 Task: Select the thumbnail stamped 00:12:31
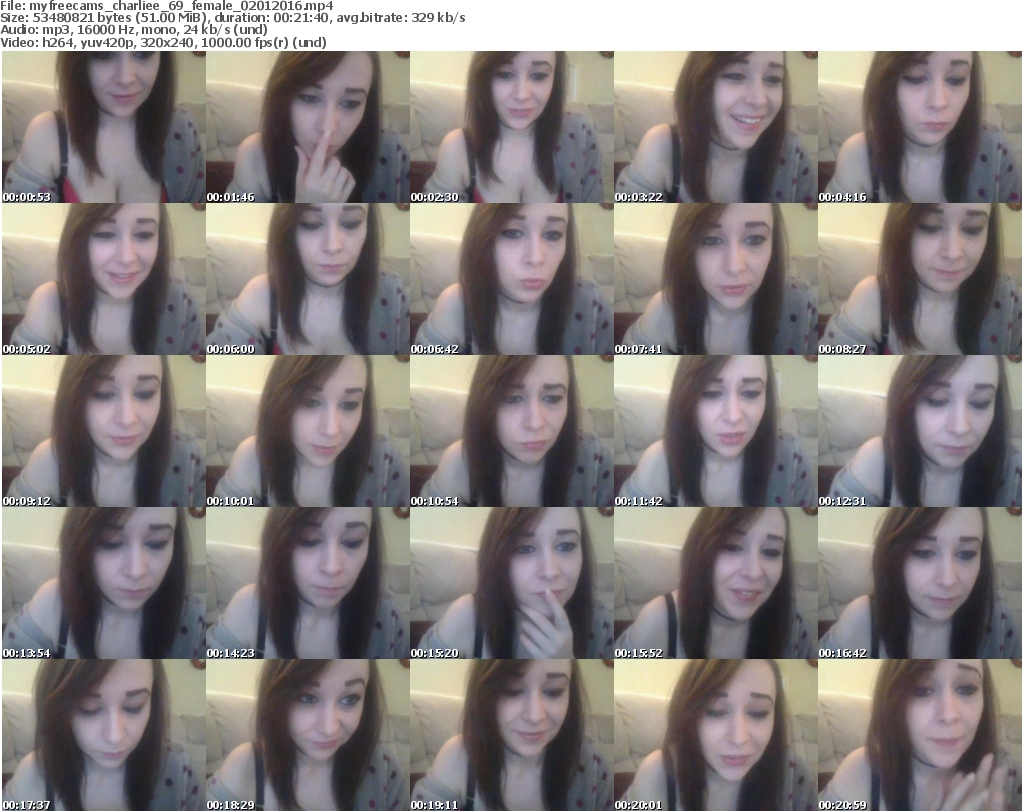click(920, 432)
